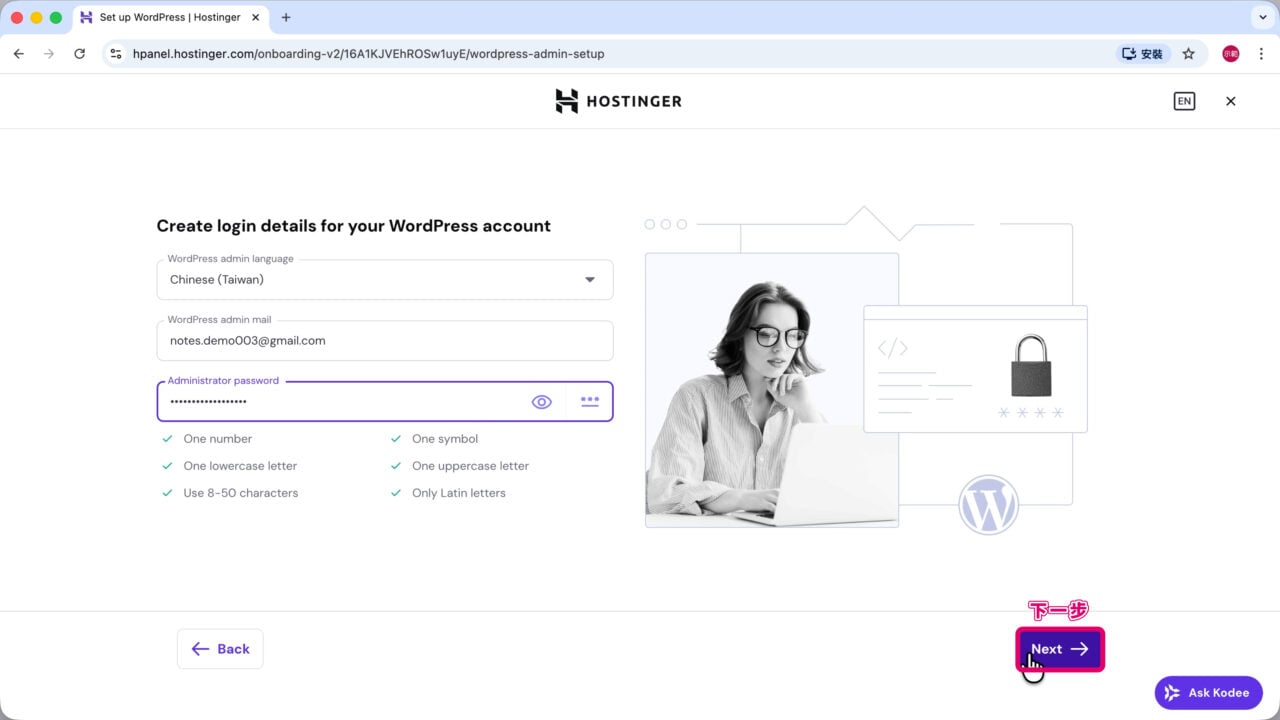Viewport: 1280px width, 720px height.
Task: Click the install app button in address bar
Action: [x=1143, y=54]
